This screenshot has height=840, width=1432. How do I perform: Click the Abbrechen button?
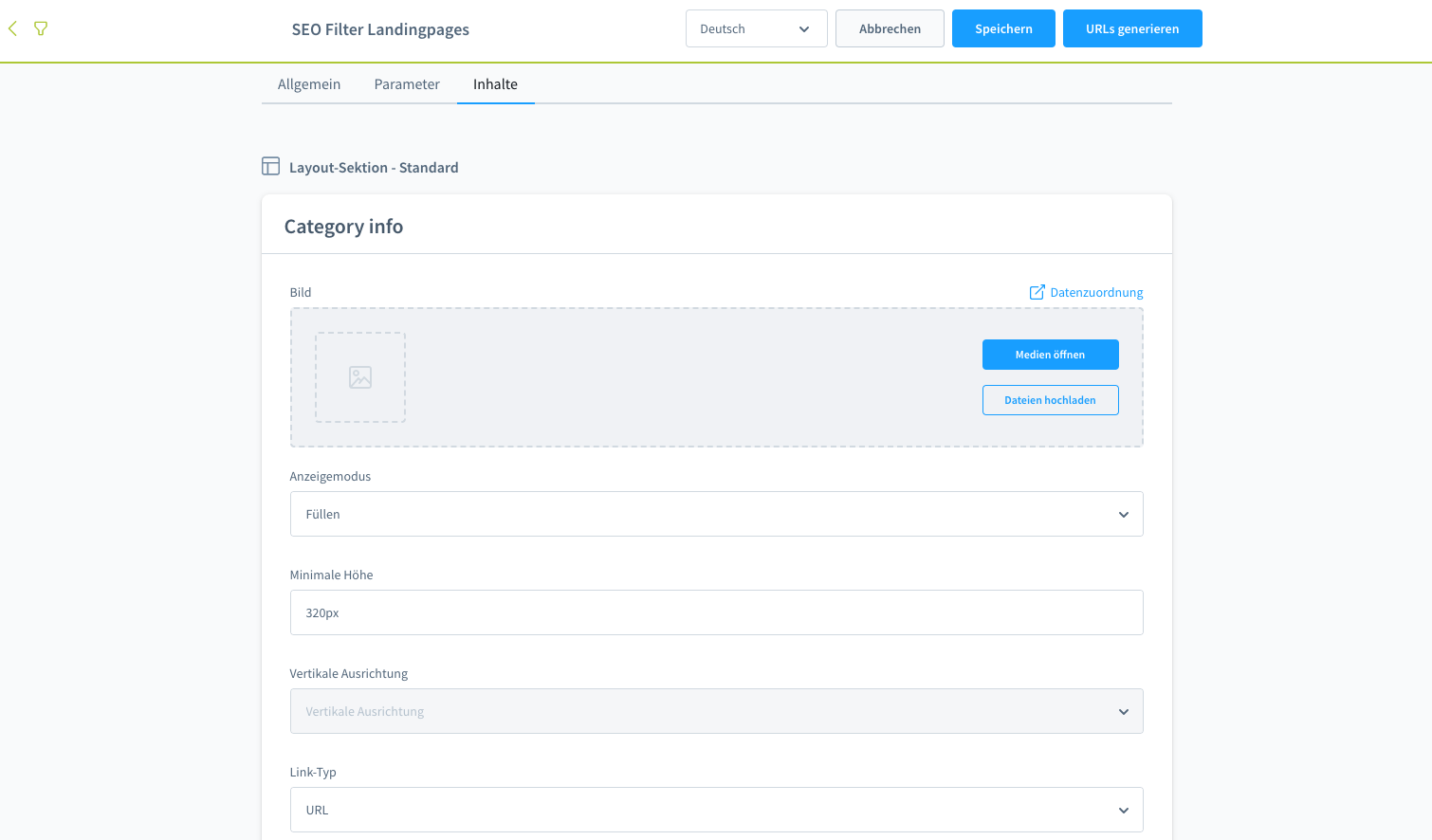(890, 28)
